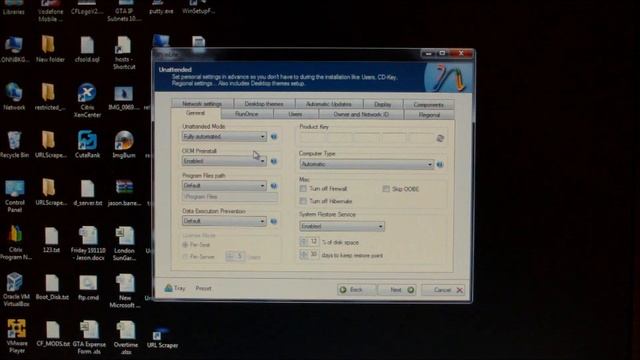Open VMware Player desktop icon
640x360 pixels.
(x=16, y=336)
